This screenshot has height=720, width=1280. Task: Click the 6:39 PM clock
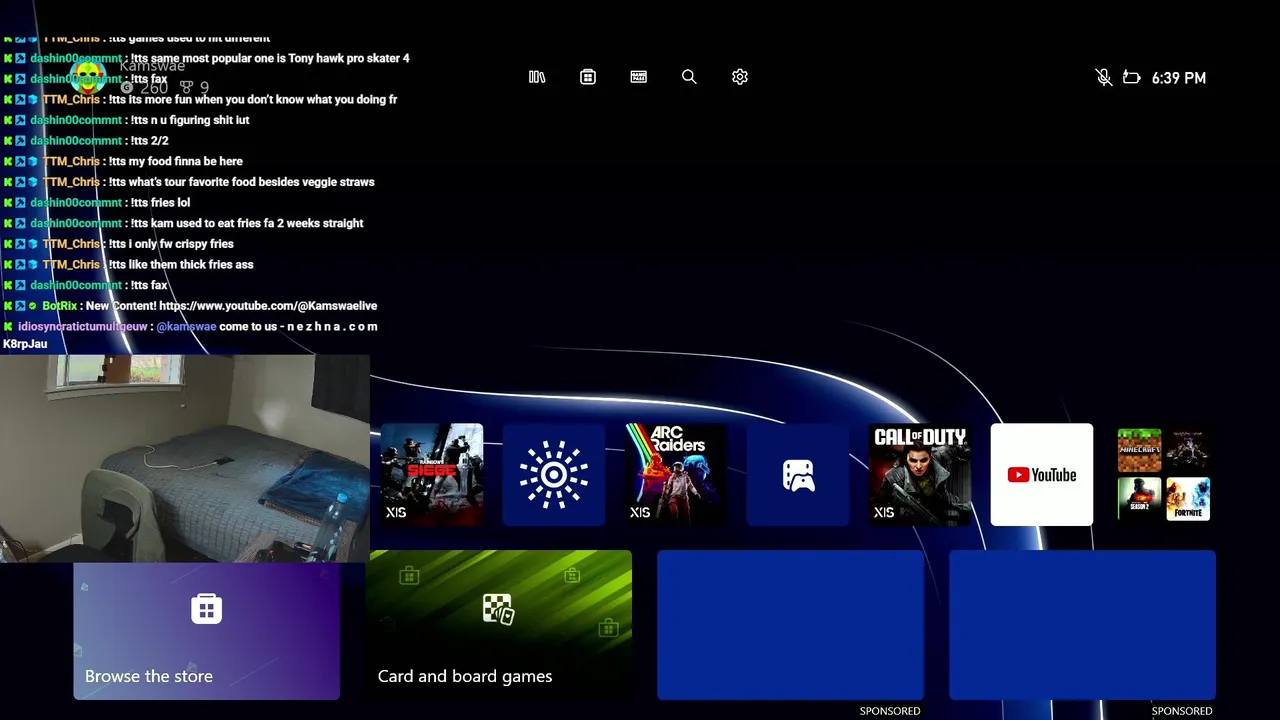[x=1179, y=78]
